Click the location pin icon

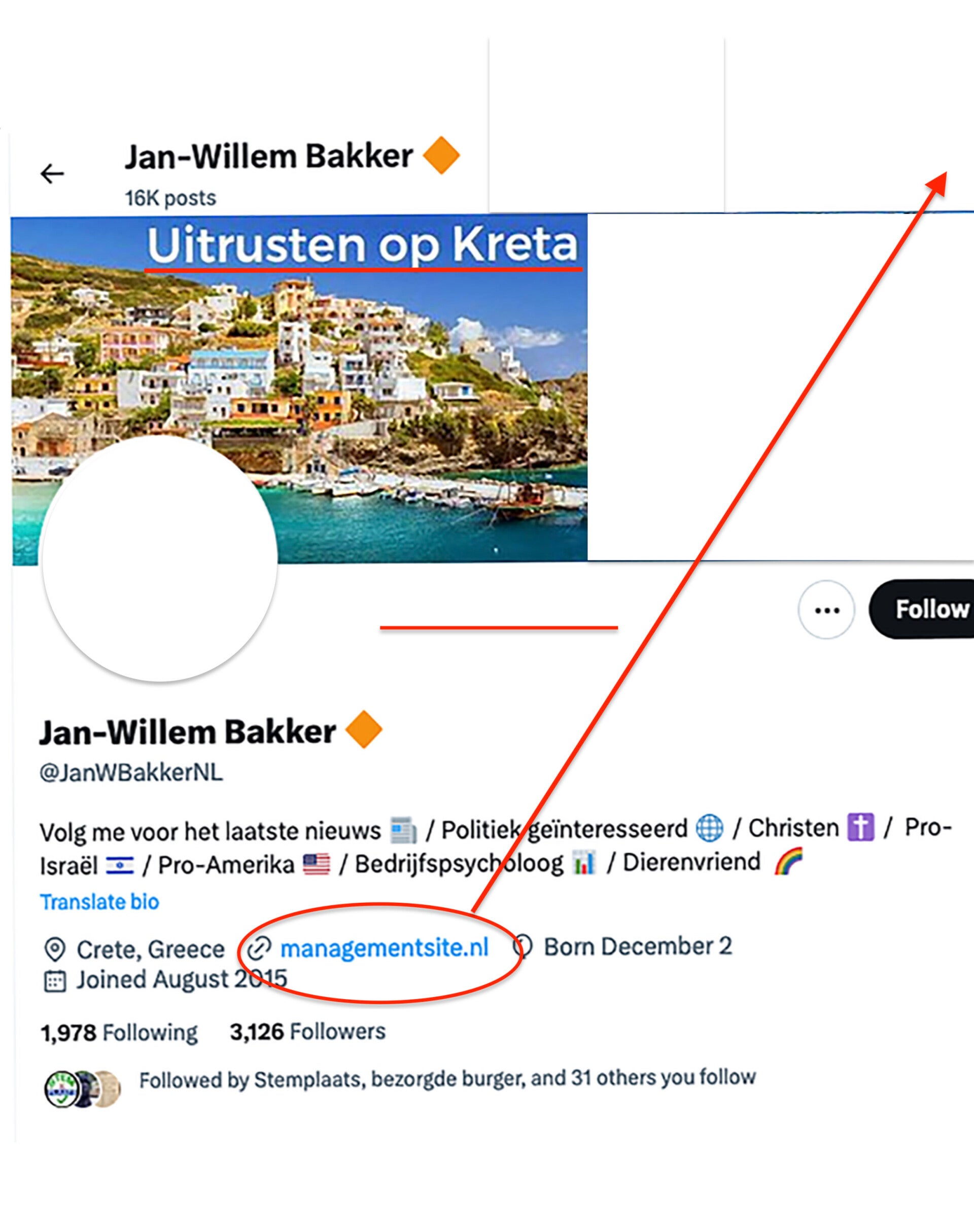click(x=54, y=950)
